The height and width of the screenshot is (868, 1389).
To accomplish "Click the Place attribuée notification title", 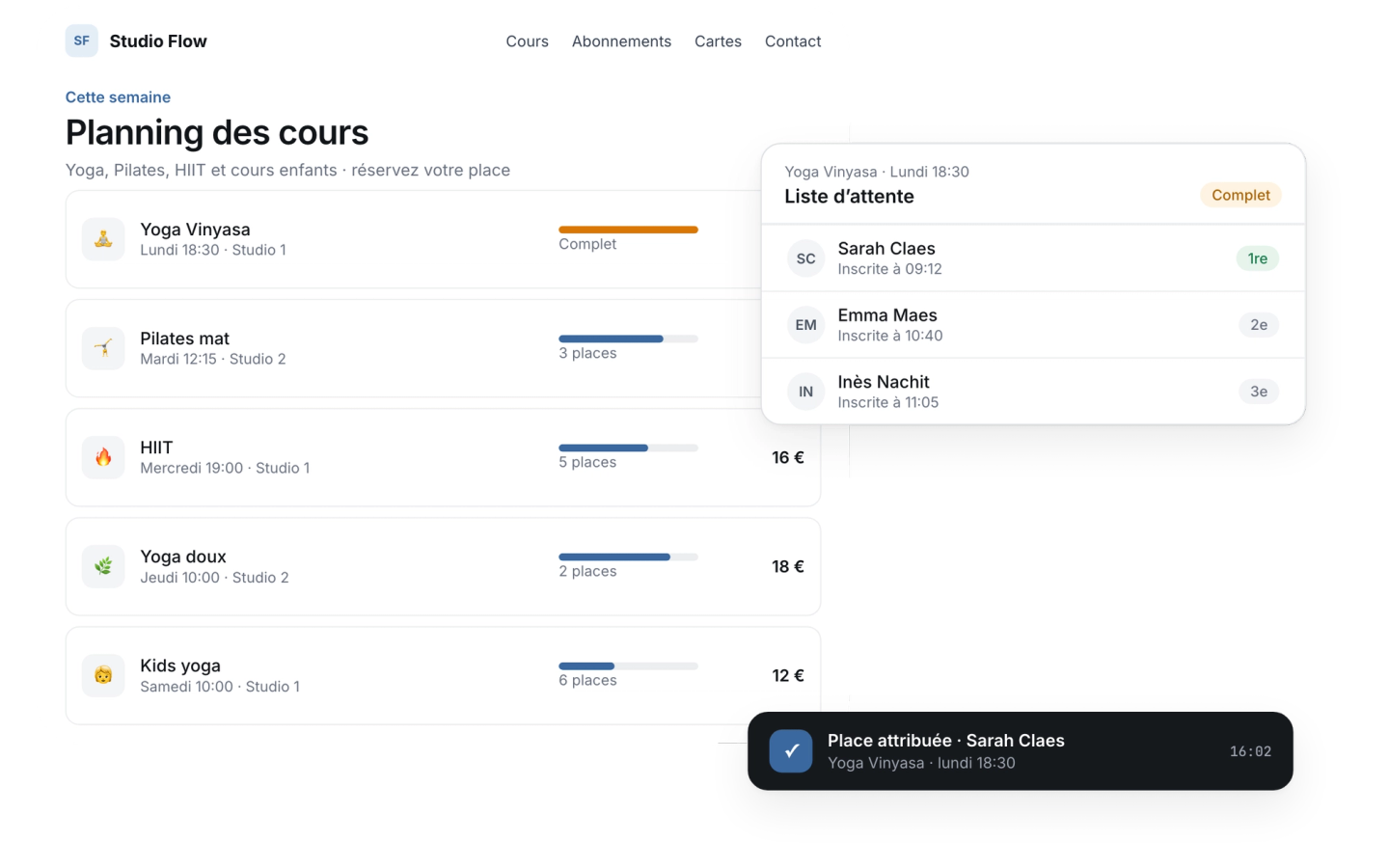I will (946, 741).
